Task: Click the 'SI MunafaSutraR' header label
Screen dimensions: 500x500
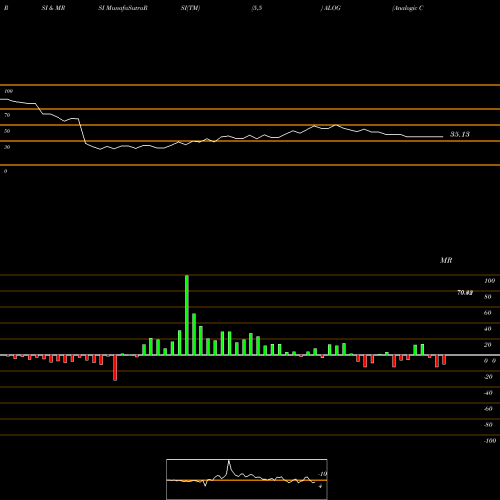Action: pos(123,8)
